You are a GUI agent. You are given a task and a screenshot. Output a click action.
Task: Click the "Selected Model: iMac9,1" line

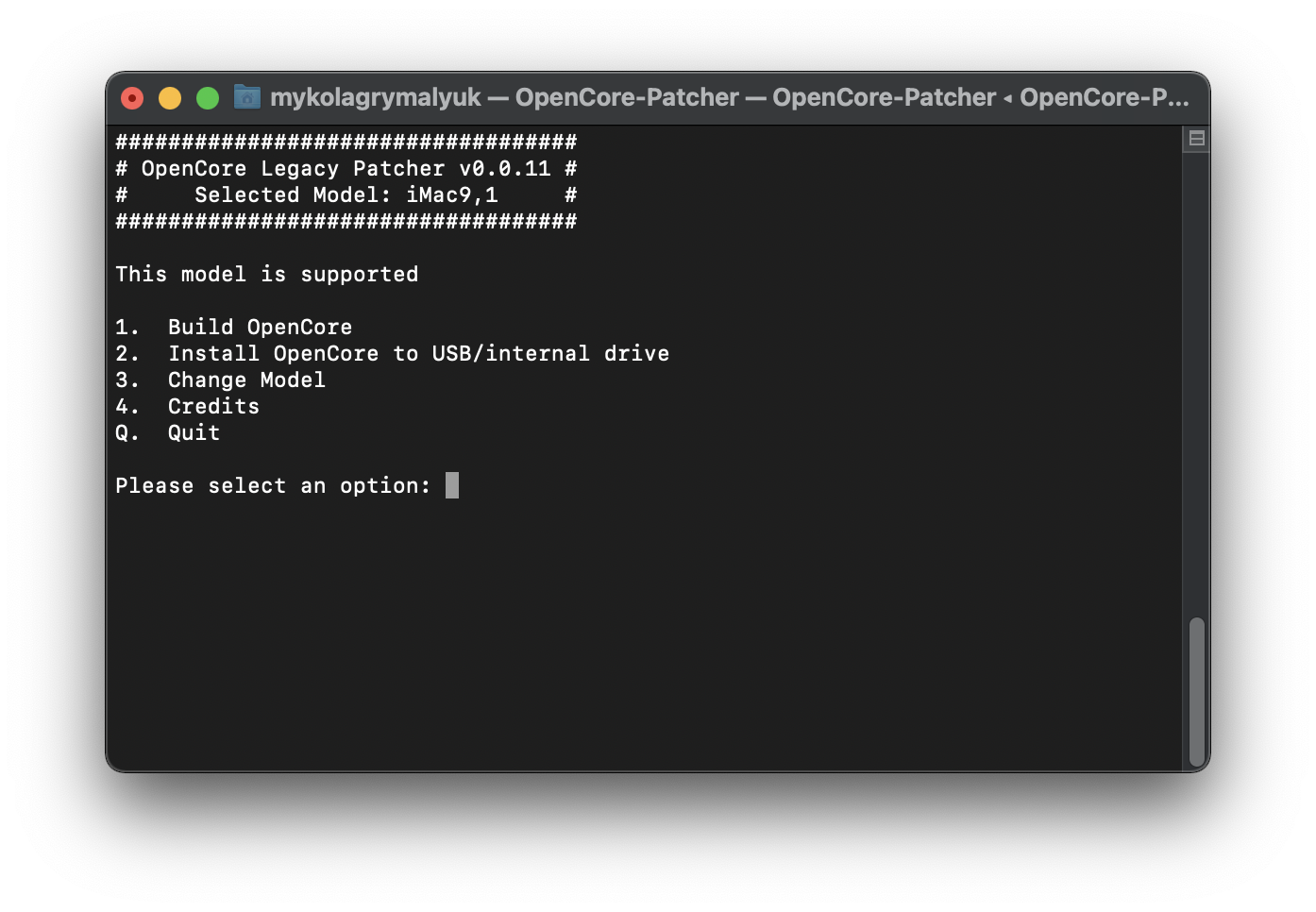click(346, 195)
